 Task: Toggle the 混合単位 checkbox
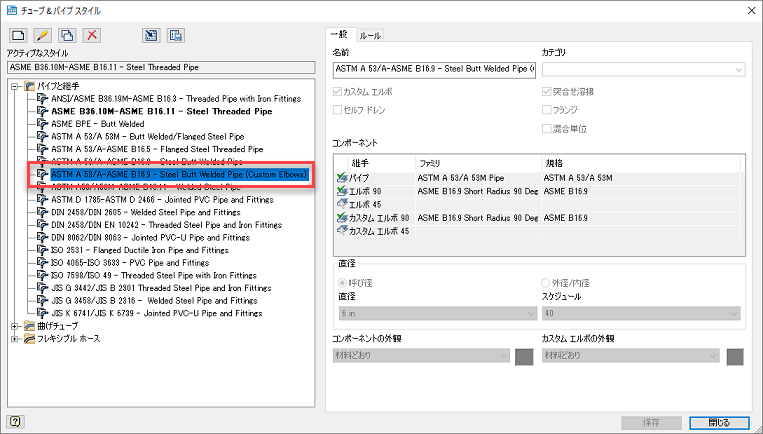tap(546, 129)
